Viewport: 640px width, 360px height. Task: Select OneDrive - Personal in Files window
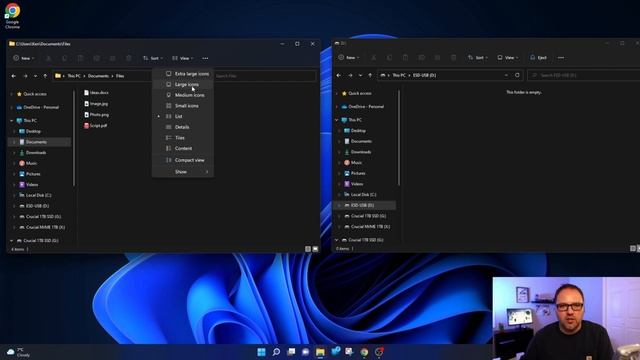click(38, 107)
